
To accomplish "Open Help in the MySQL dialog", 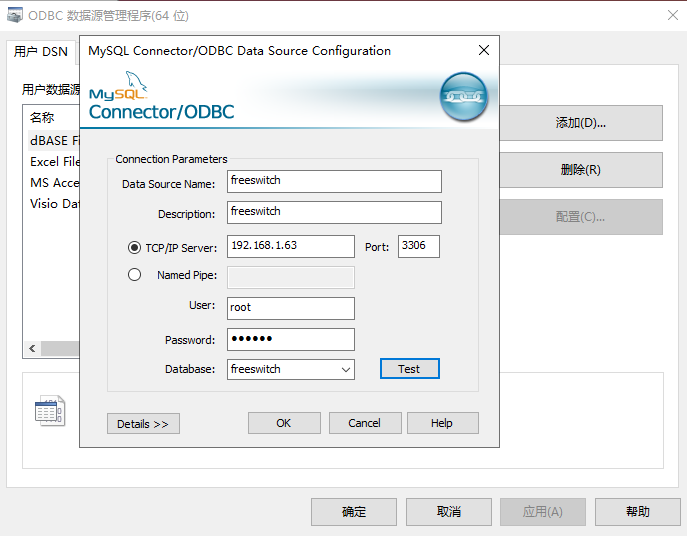I will pyautogui.click(x=442, y=423).
